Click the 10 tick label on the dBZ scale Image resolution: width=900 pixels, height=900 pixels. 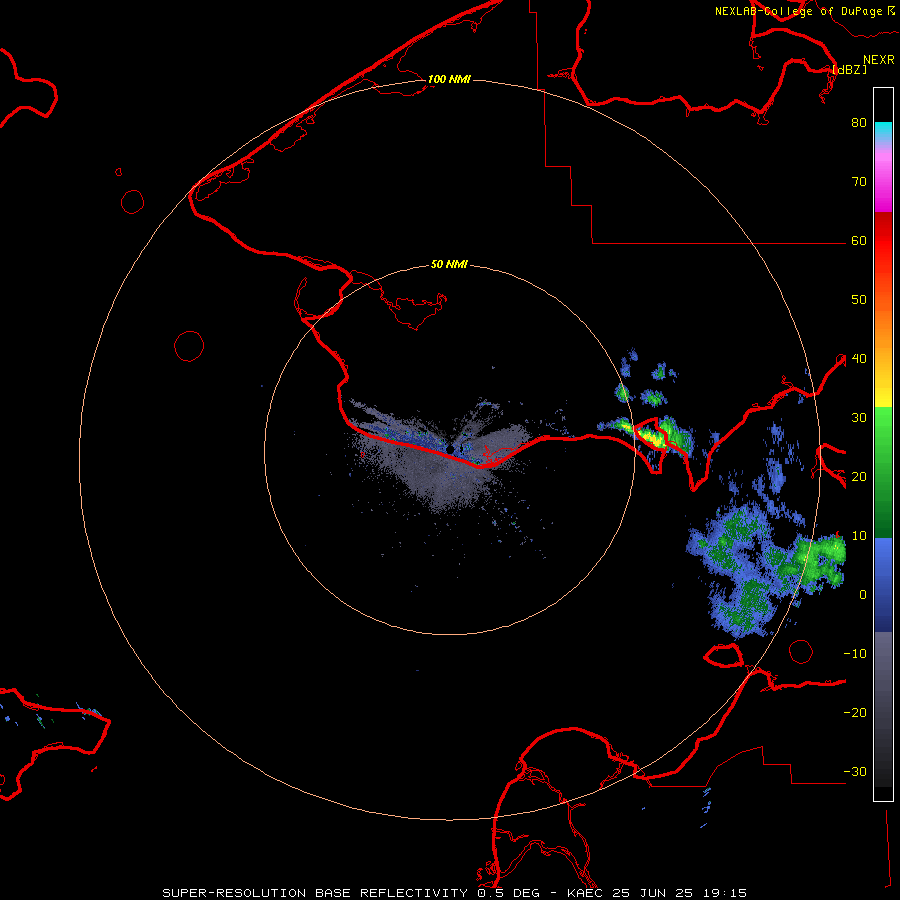coord(859,536)
